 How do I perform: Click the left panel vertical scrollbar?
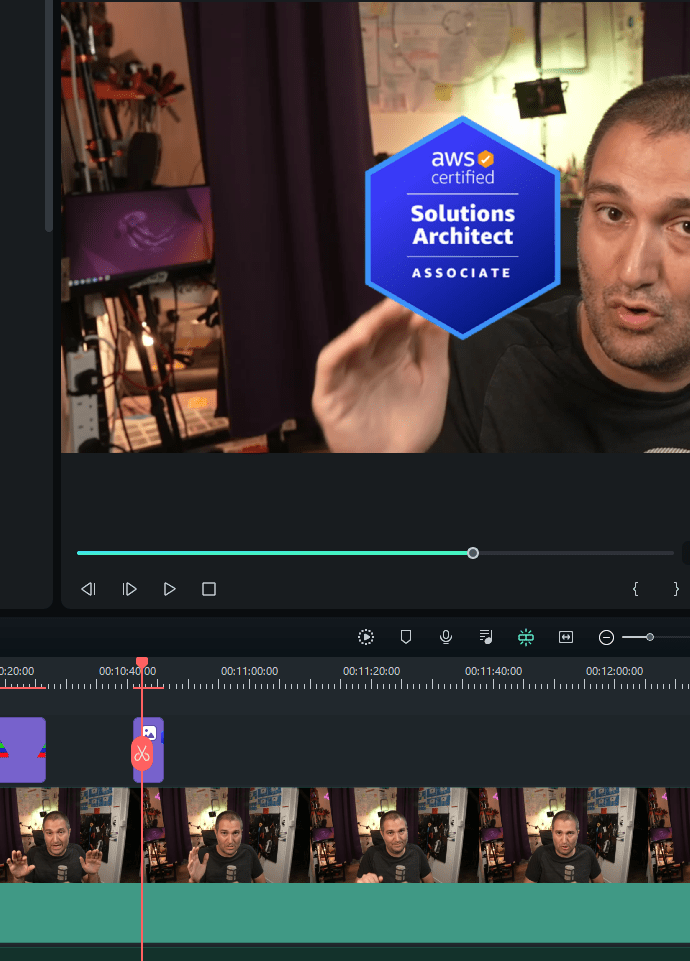49,116
